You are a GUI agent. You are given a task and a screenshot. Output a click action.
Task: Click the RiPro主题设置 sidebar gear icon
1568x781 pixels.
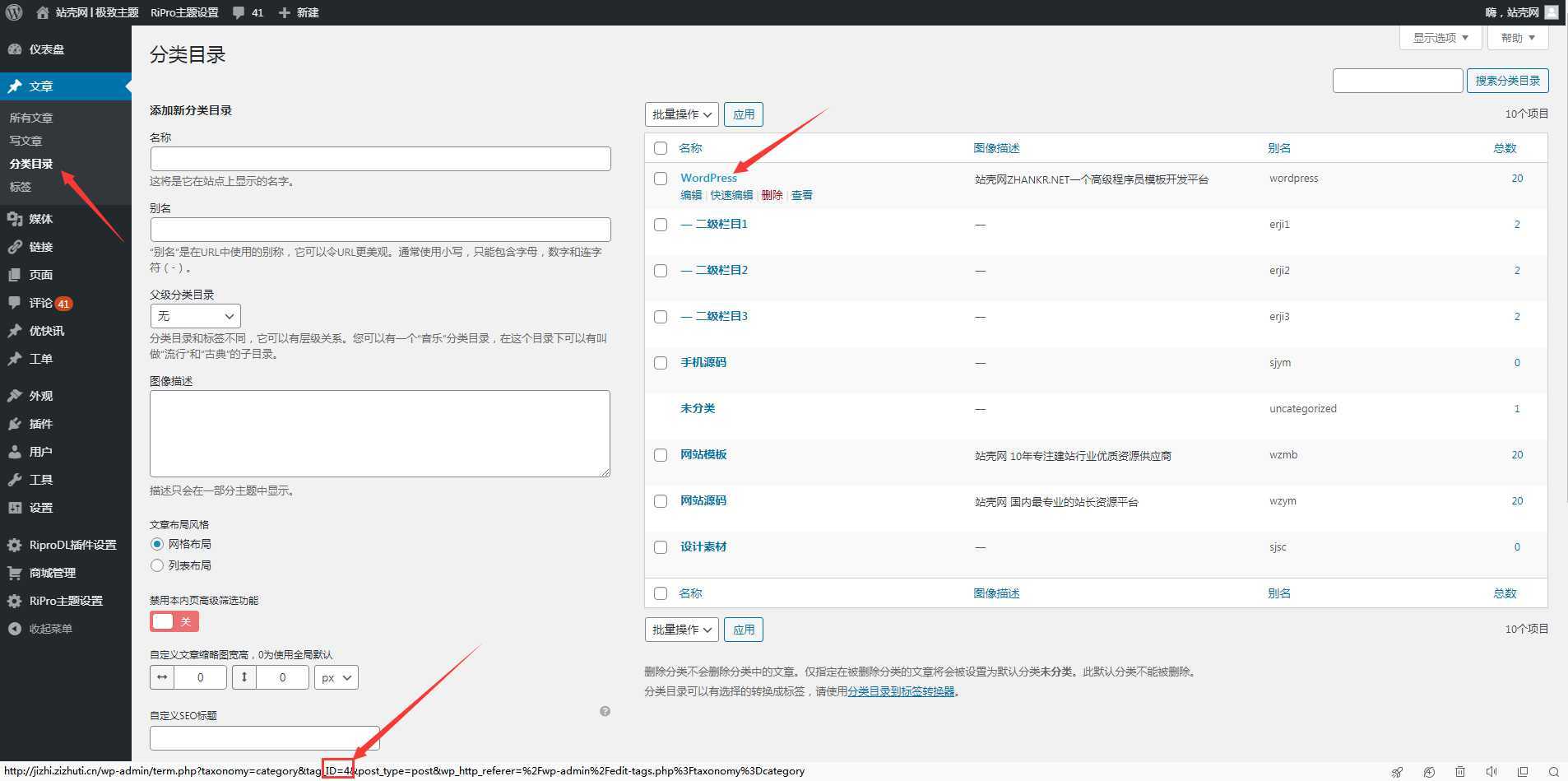coord(15,601)
